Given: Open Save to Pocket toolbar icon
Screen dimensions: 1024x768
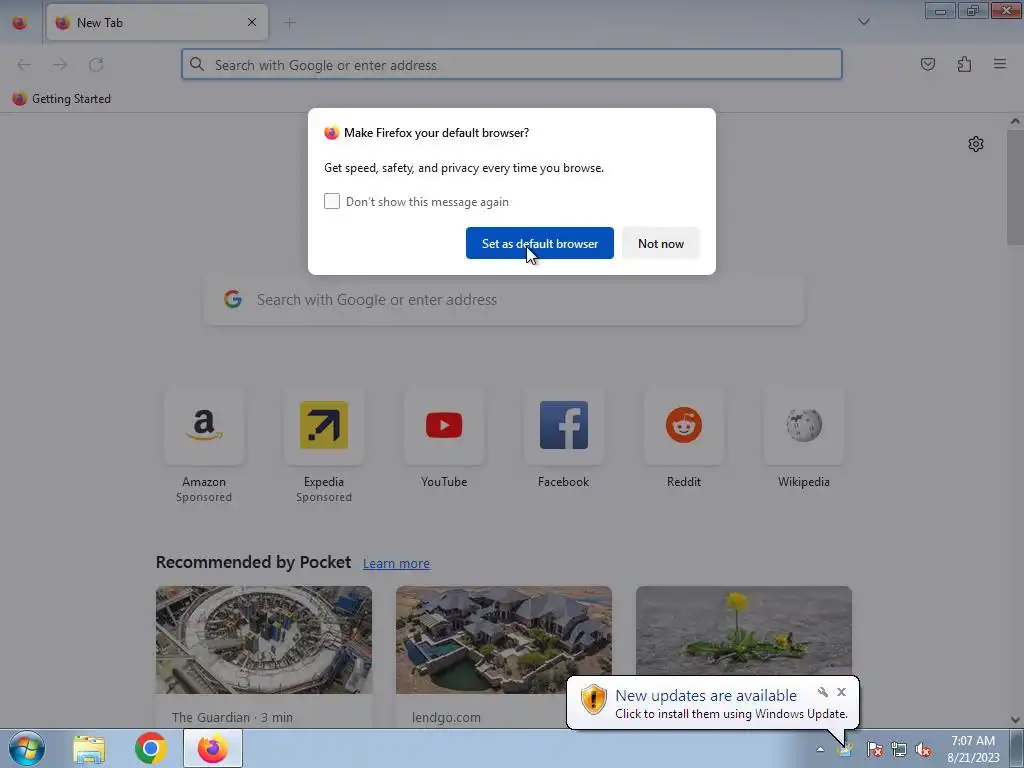Looking at the screenshot, I should pos(927,64).
